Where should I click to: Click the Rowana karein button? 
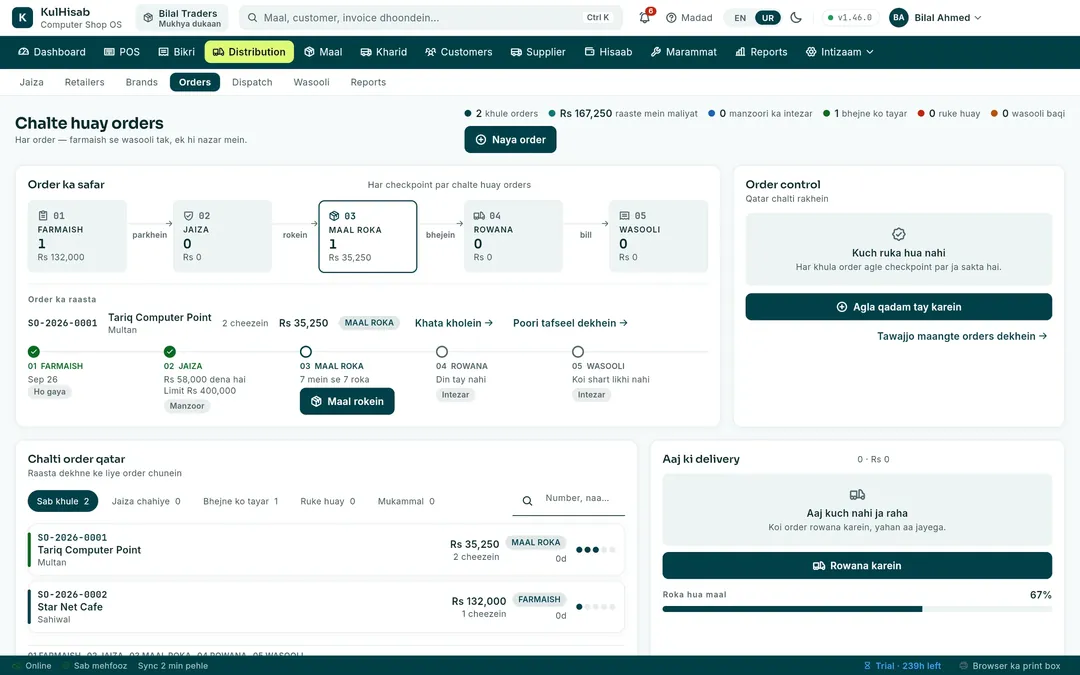point(857,565)
